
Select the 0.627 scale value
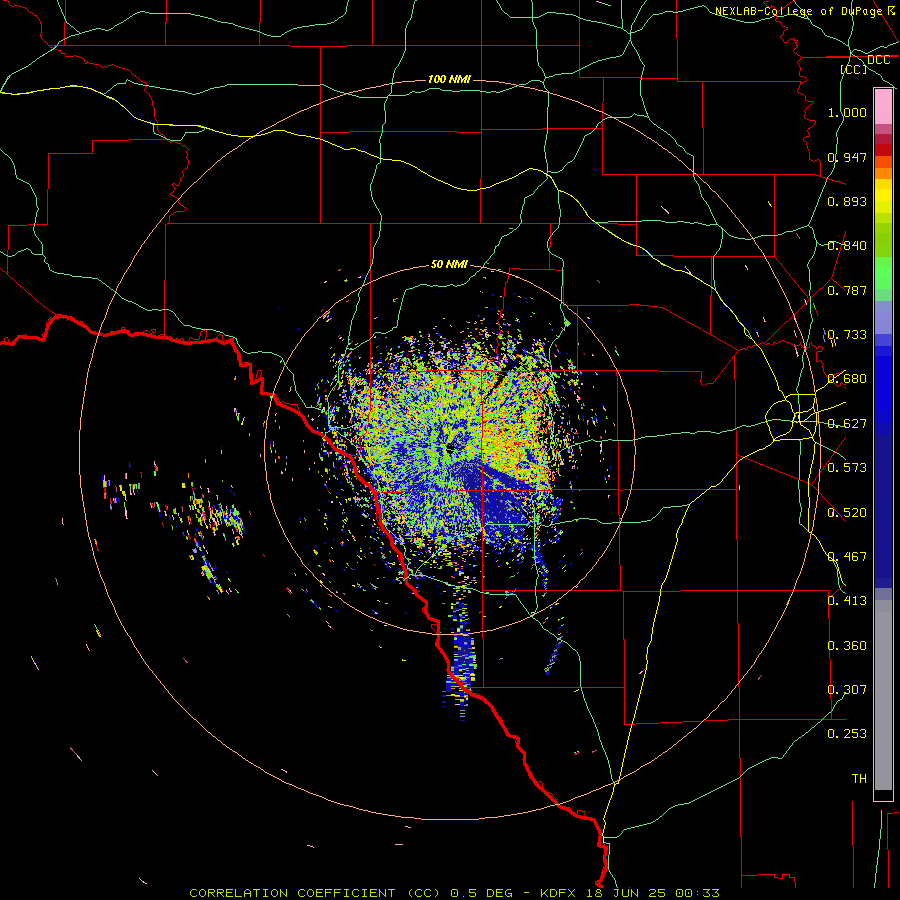click(847, 424)
